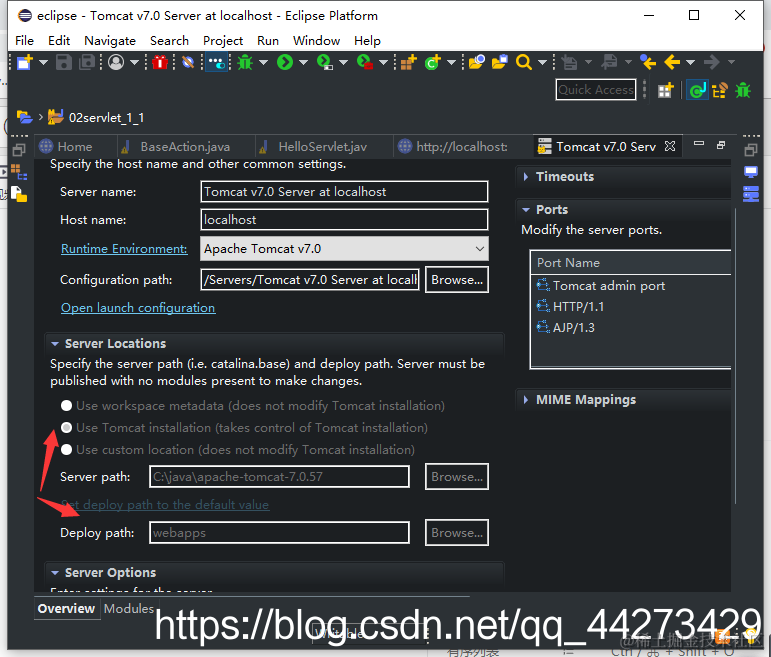The width and height of the screenshot is (771, 657).
Task: Select the Overview bottom tab
Action: 66,609
